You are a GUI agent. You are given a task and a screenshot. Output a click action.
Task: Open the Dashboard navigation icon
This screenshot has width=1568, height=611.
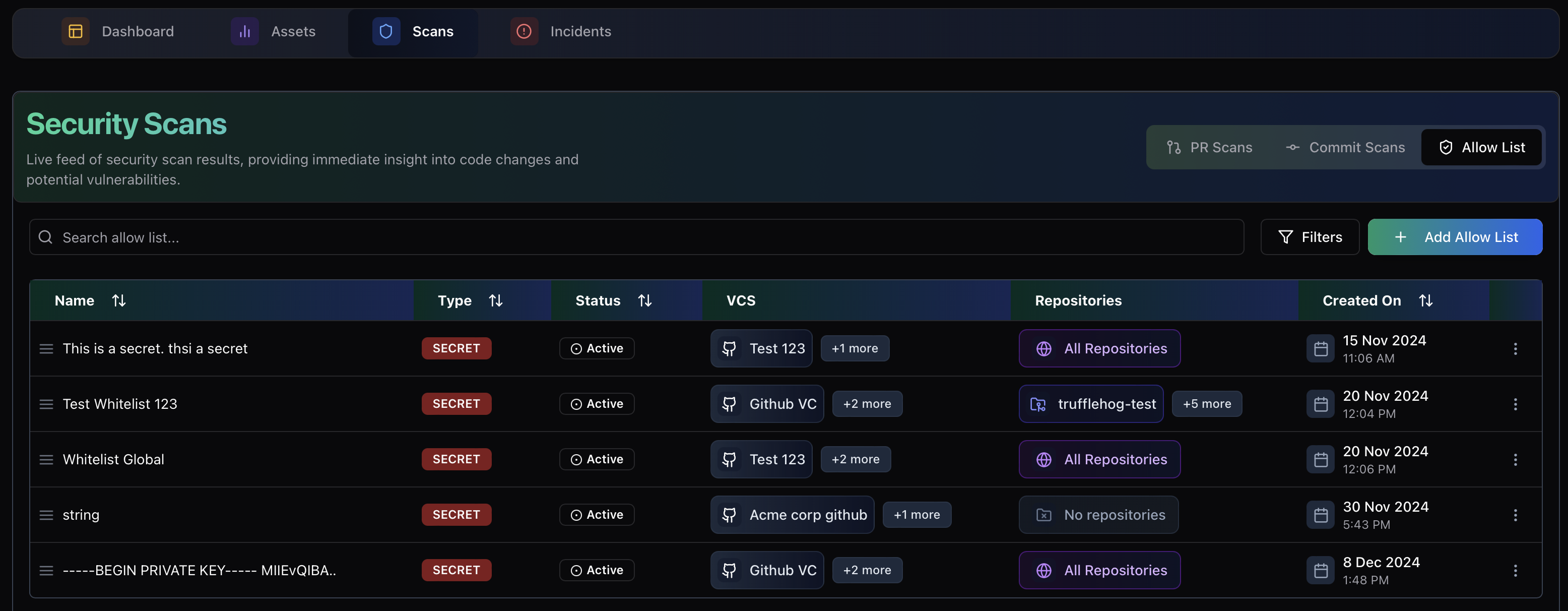(x=76, y=31)
